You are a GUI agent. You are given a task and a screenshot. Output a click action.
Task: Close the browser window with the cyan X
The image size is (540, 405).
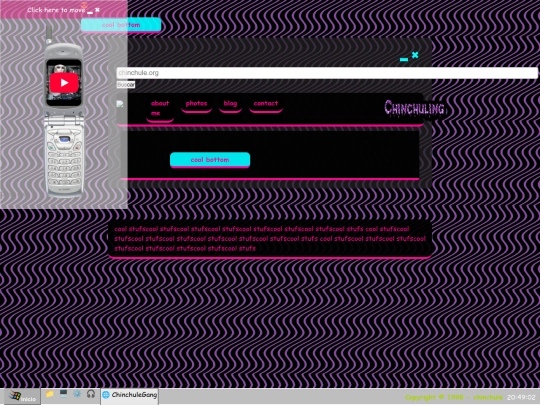[x=415, y=55]
